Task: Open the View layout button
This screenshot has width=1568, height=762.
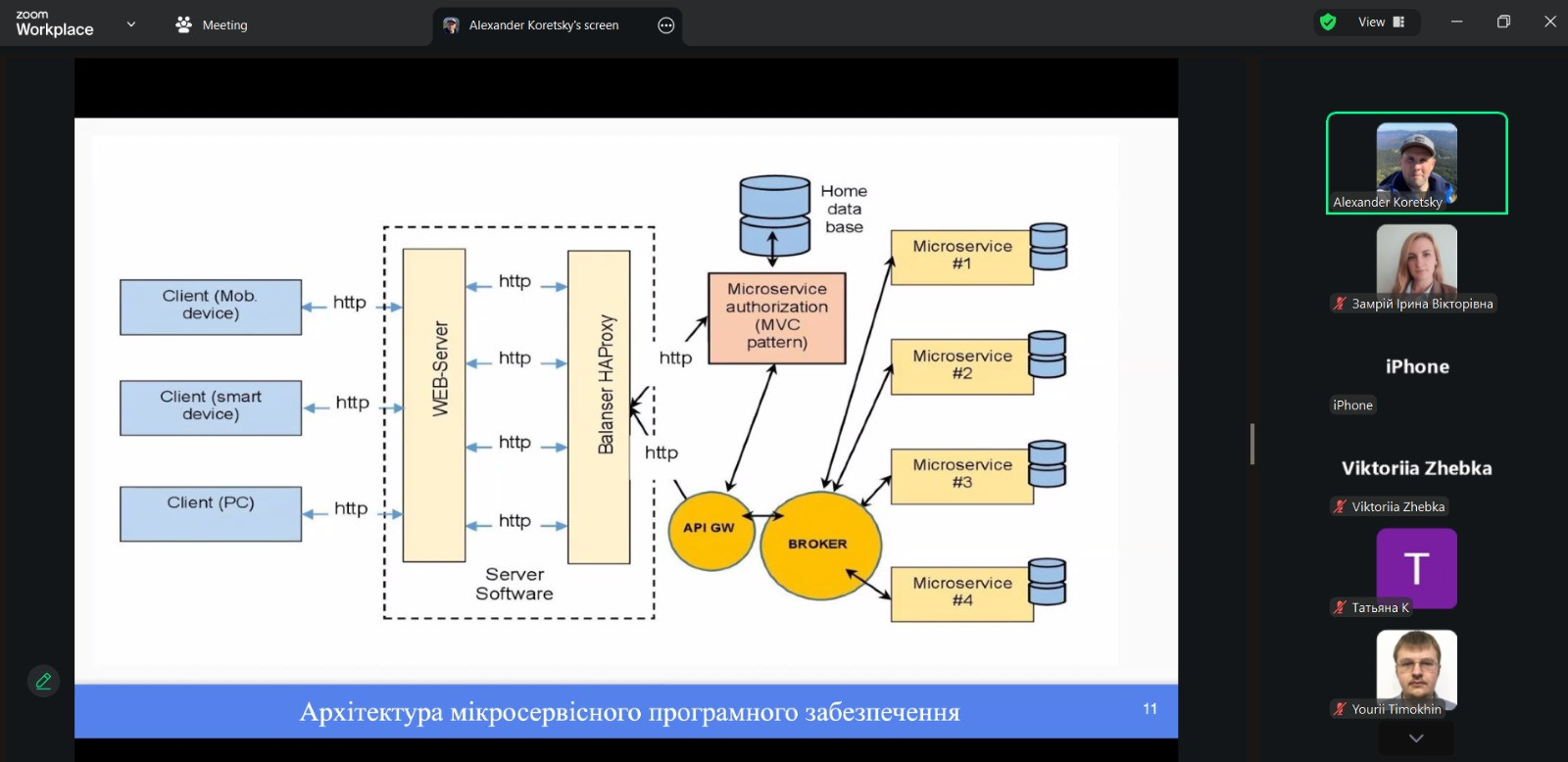Action: pos(1381,22)
